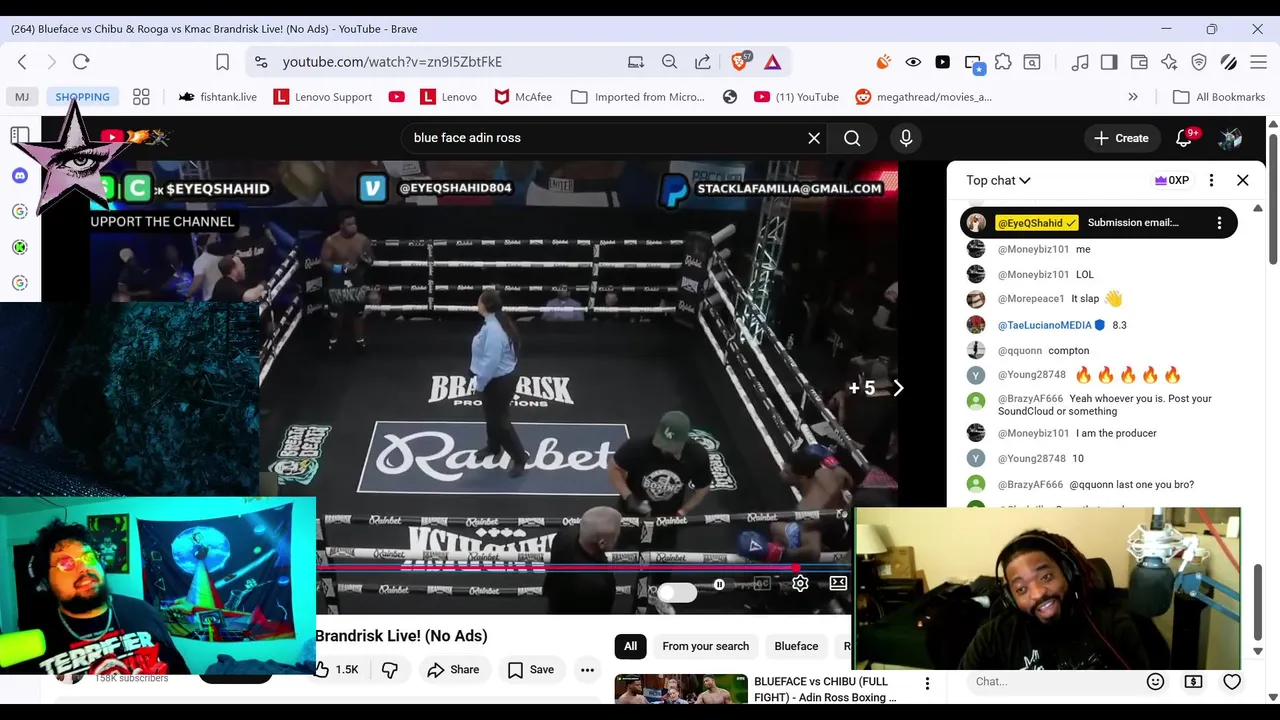Open the emoji picker in live chat
The width and height of the screenshot is (1280, 720).
1155,681
